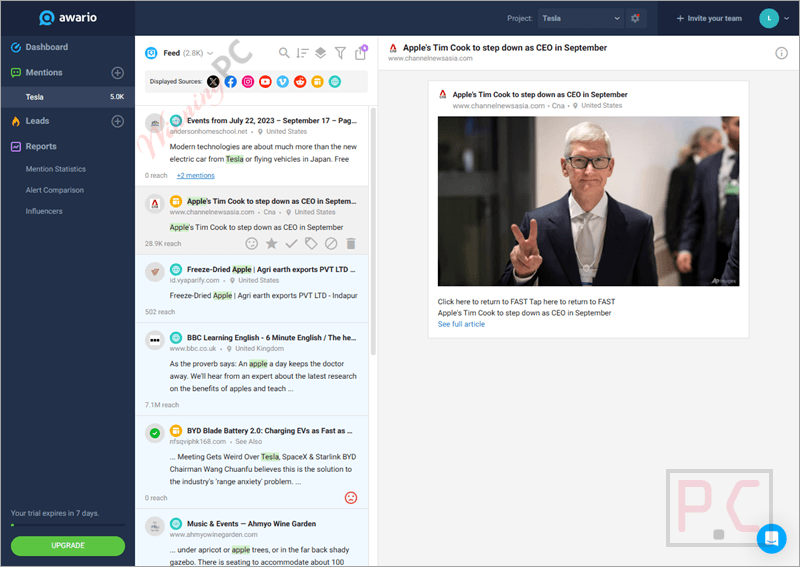Viewport: 800px width, 567px height.
Task: Click andersonhomeschool.net source text
Action: [x=208, y=132]
